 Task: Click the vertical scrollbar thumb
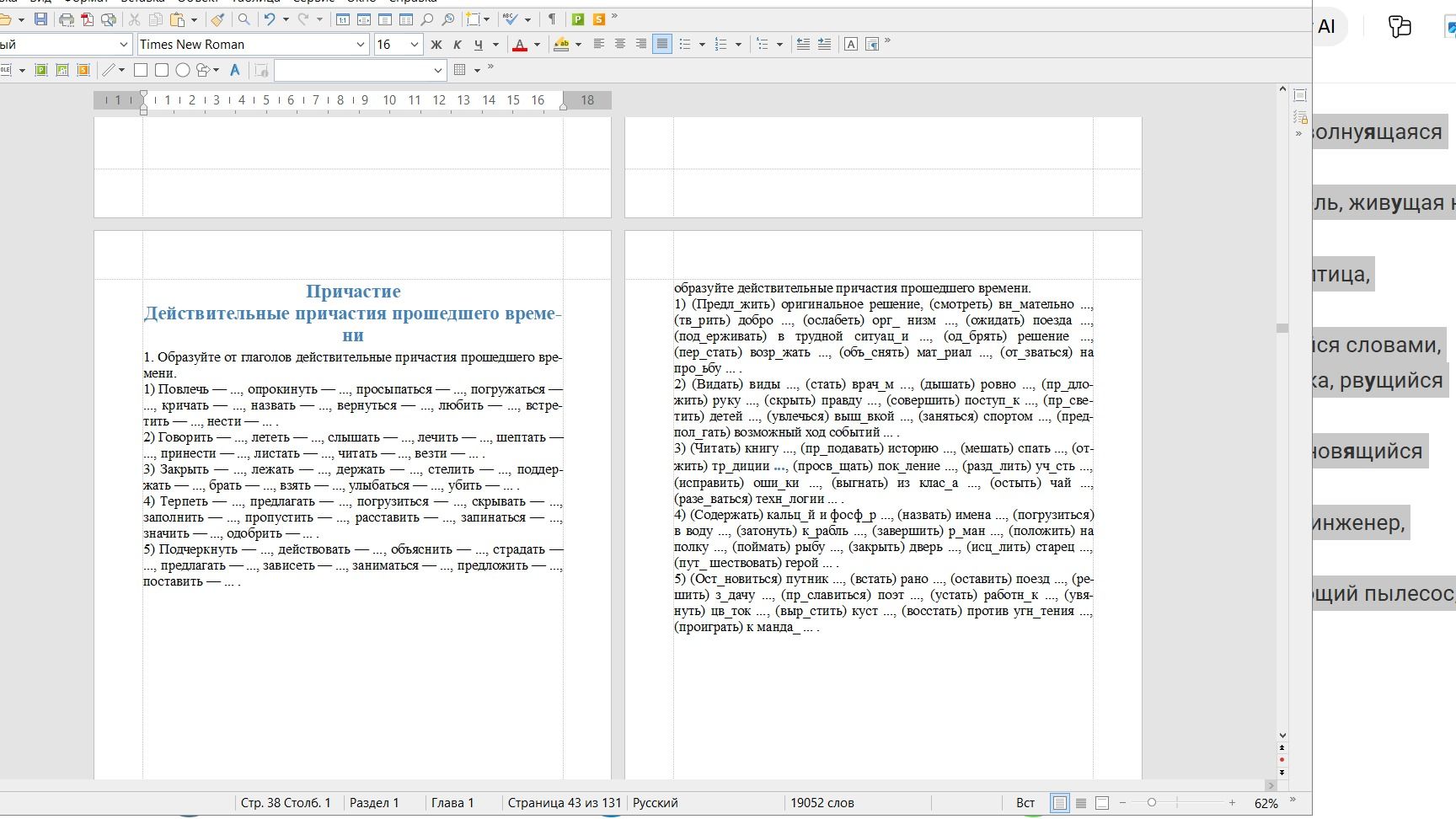pos(1282,328)
